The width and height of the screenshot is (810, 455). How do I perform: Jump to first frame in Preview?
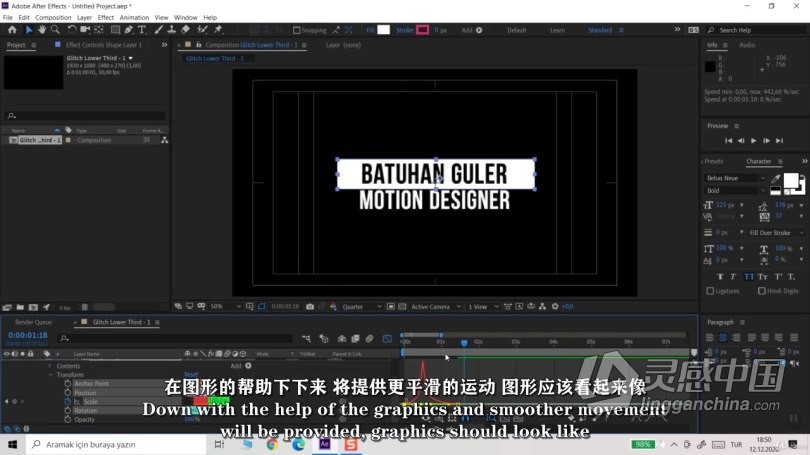tap(728, 140)
